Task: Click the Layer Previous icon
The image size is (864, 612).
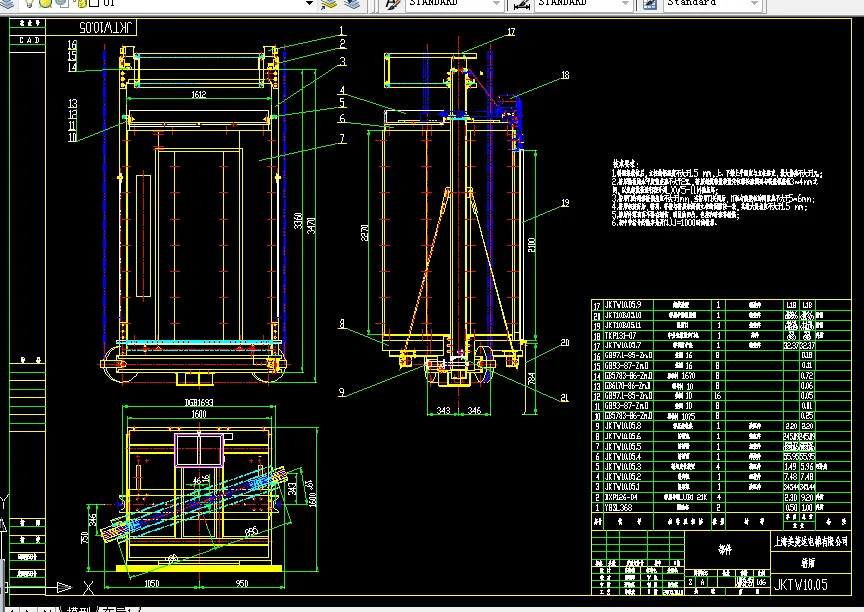Action: coord(352,4)
